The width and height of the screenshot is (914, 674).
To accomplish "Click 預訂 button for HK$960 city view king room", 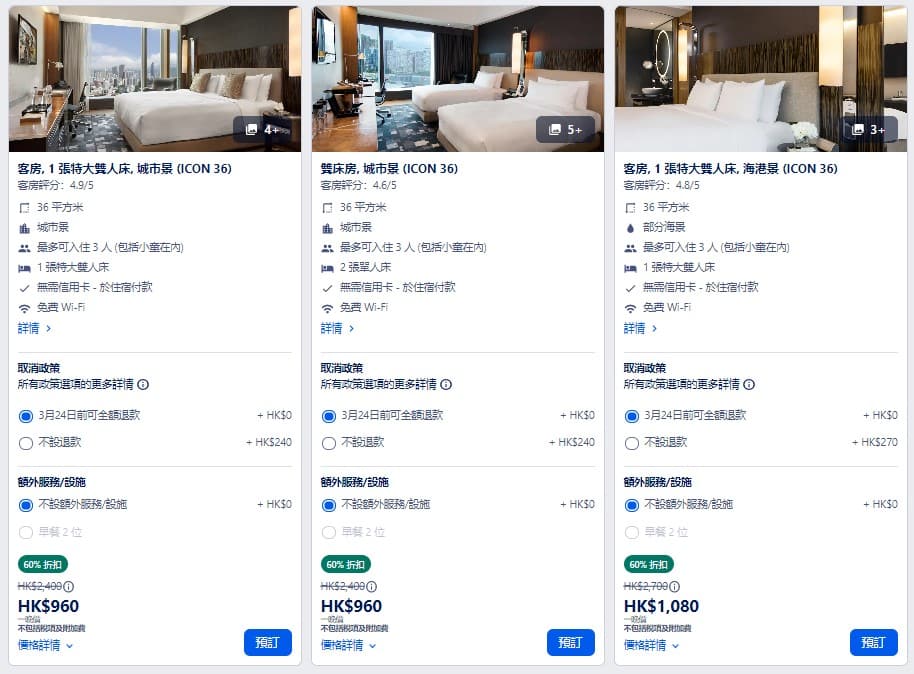I will coord(268,642).
